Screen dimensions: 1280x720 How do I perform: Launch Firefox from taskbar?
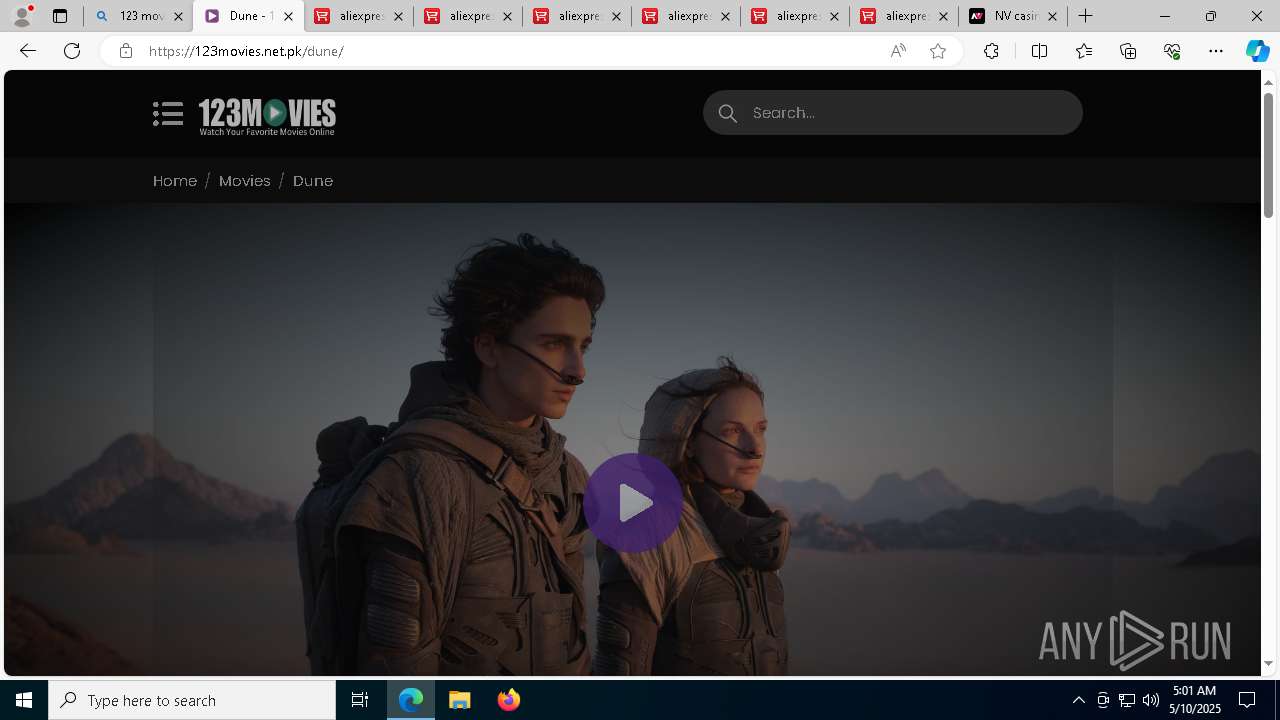click(x=509, y=700)
